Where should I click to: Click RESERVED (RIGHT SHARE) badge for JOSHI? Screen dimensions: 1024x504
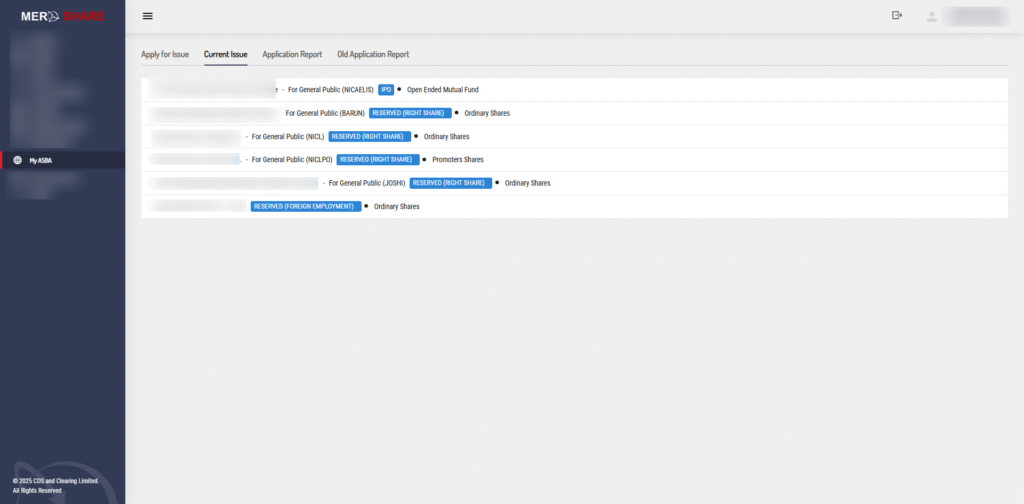click(451, 183)
